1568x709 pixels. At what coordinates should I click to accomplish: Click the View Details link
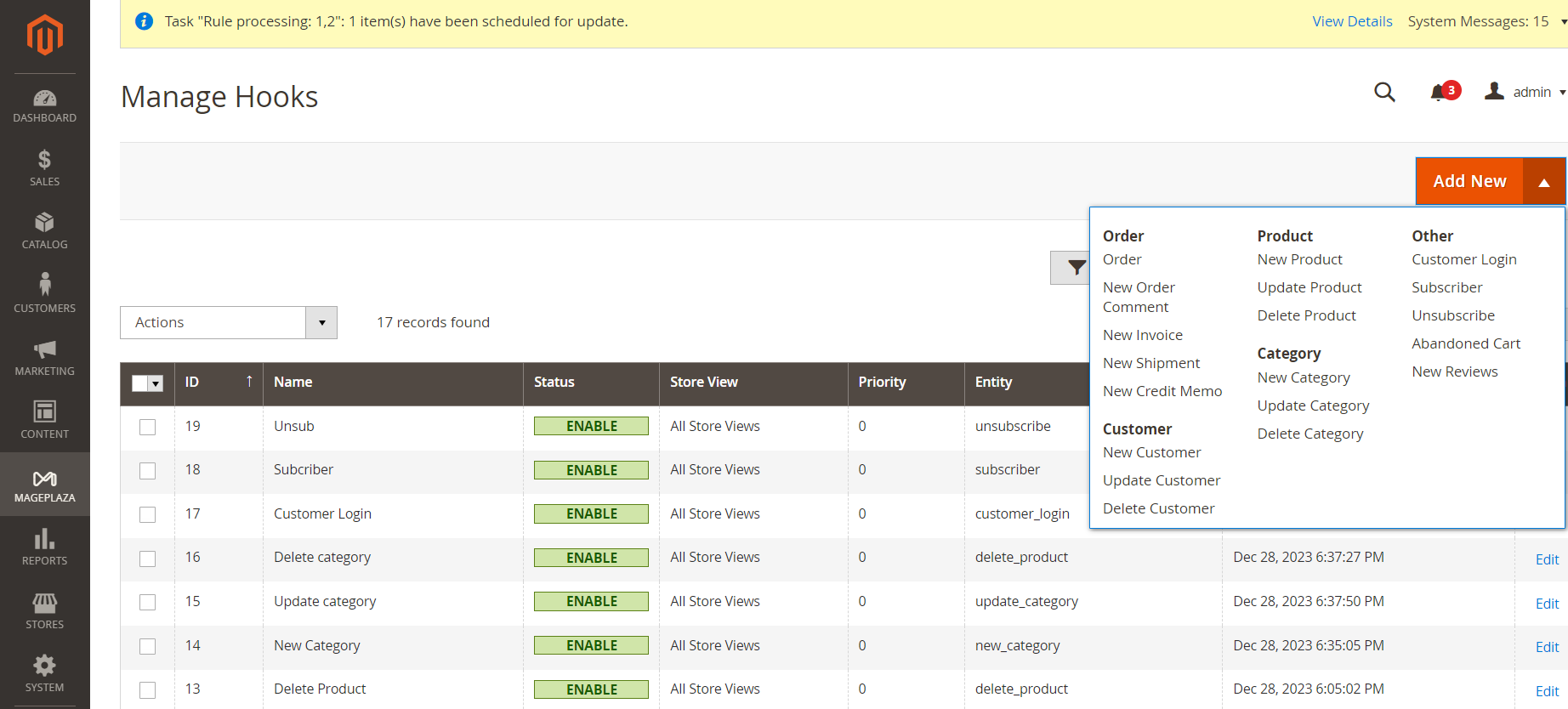coord(1351,21)
